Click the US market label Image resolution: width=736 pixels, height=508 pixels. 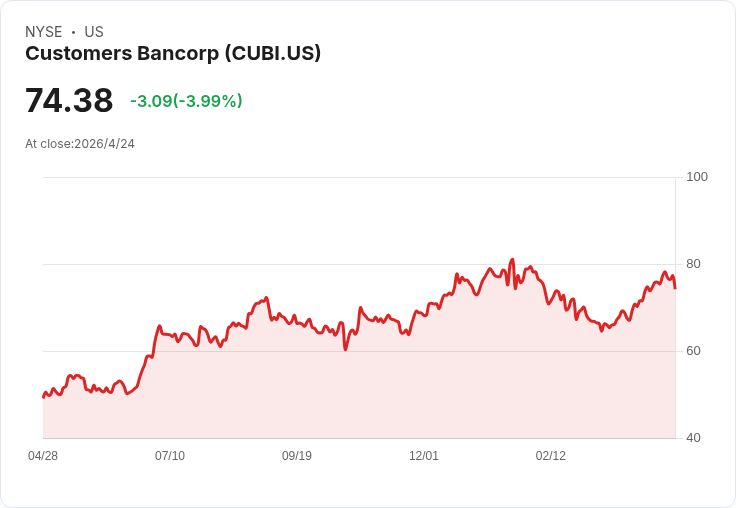(x=94, y=32)
